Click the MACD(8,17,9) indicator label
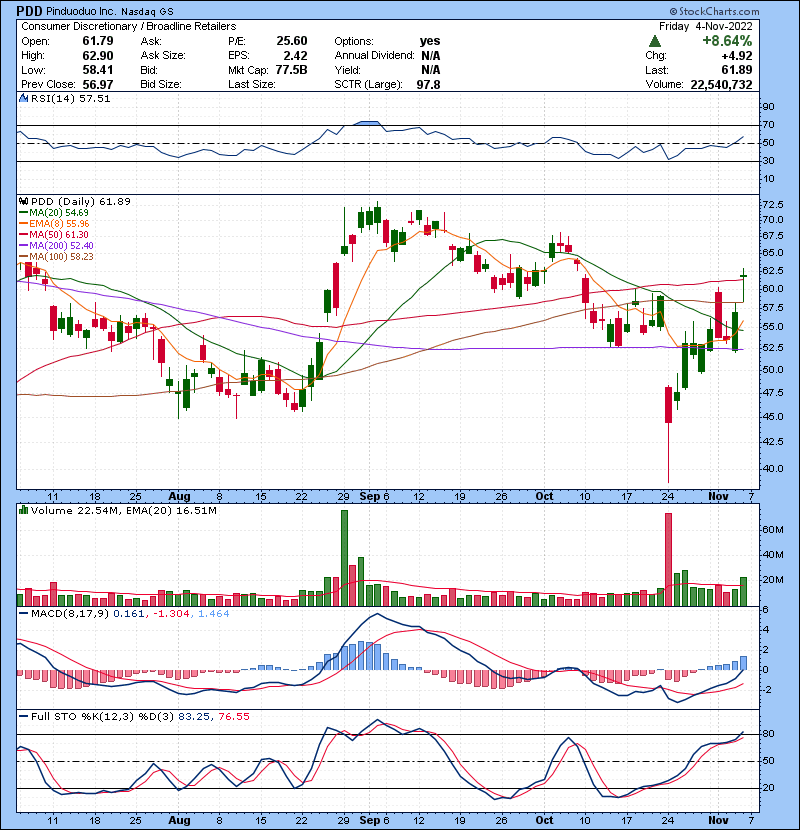The width and height of the screenshot is (800, 830). [70, 614]
